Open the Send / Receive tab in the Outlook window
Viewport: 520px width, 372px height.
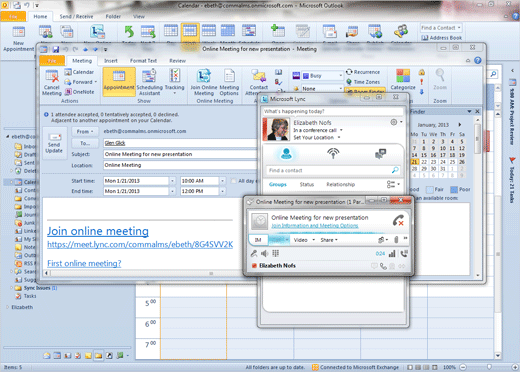point(76,16)
